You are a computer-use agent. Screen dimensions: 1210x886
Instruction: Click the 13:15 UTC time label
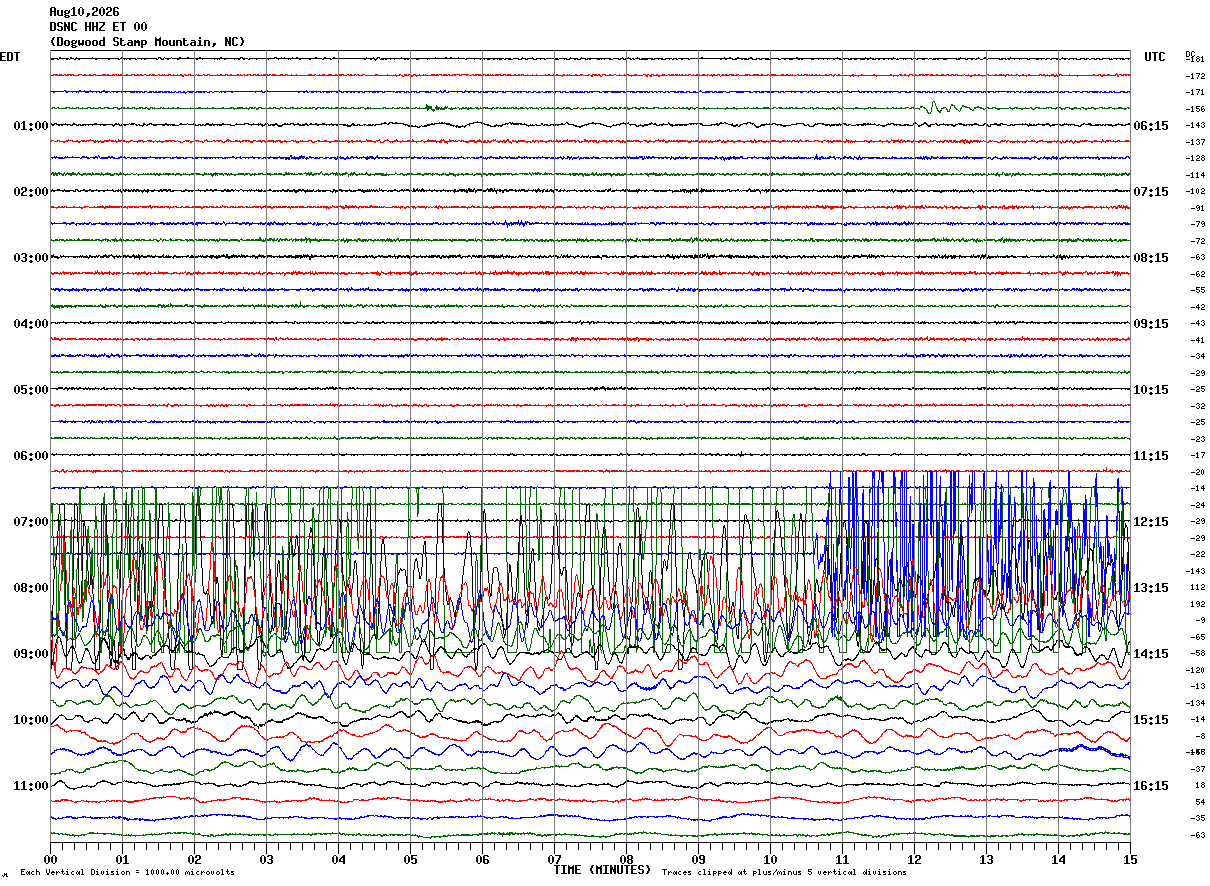coord(1151,588)
